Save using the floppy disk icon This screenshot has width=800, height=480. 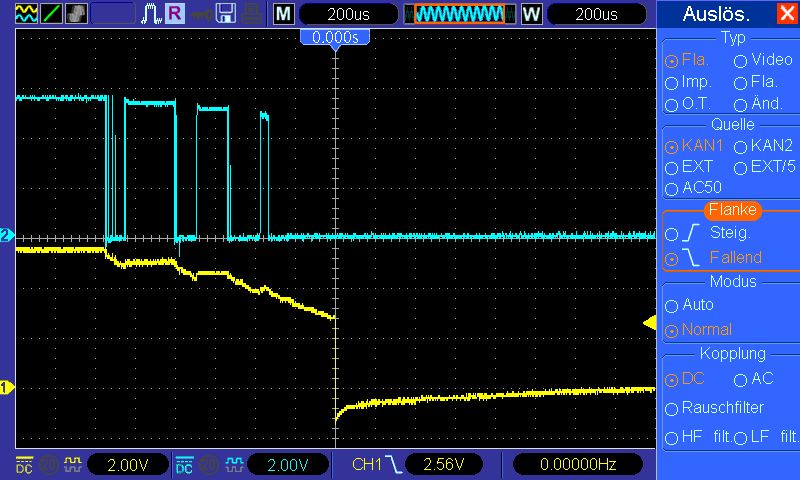coord(226,14)
